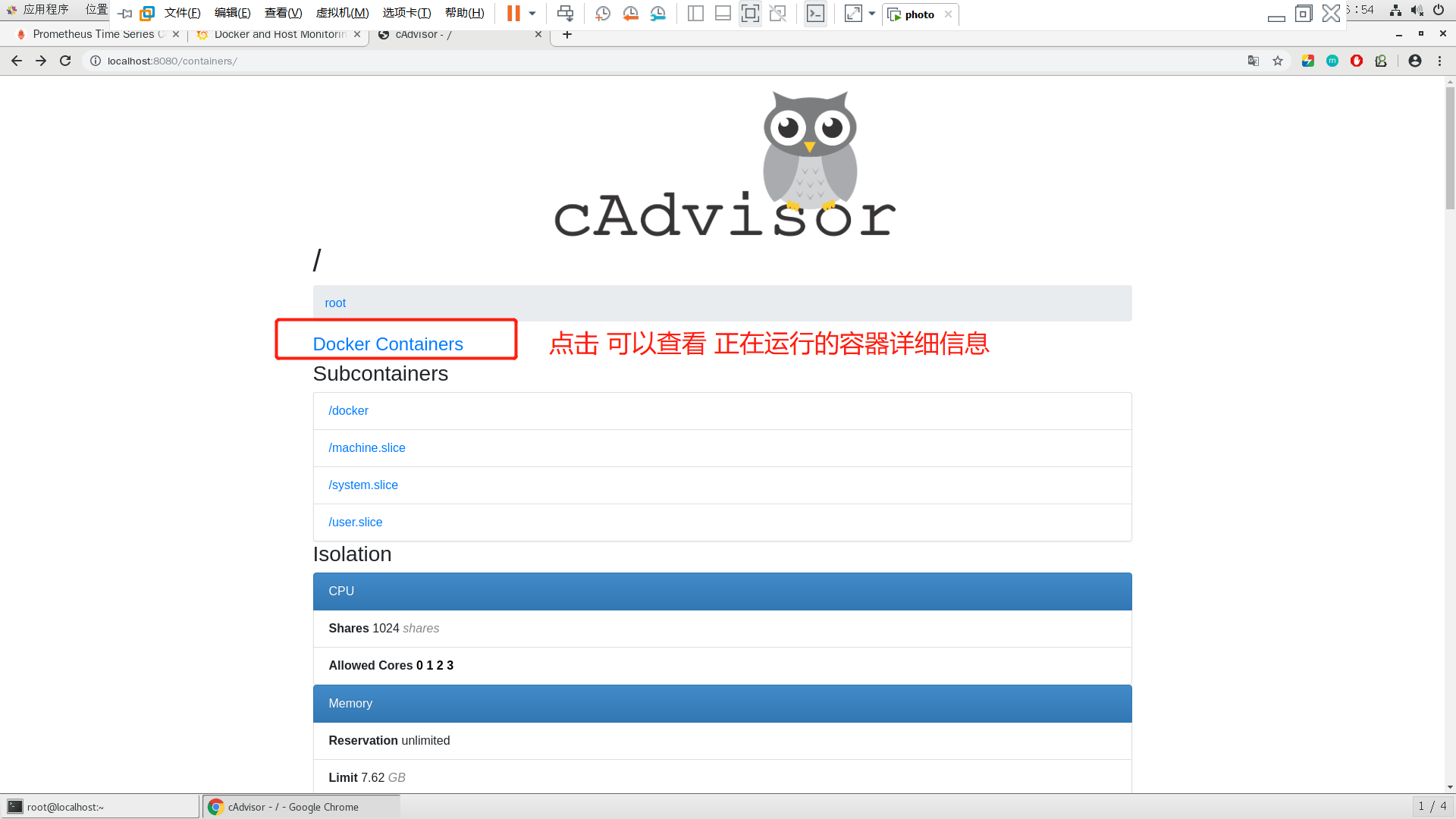Revert to previous snapshot icon

(x=630, y=14)
